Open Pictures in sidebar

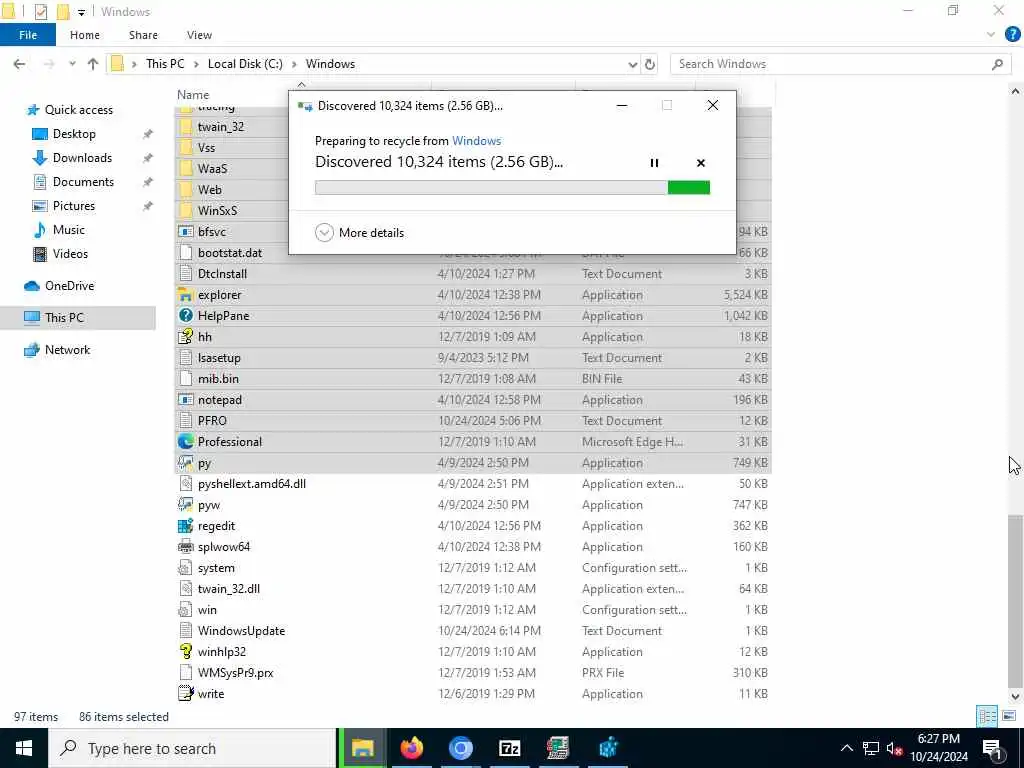click(73, 206)
